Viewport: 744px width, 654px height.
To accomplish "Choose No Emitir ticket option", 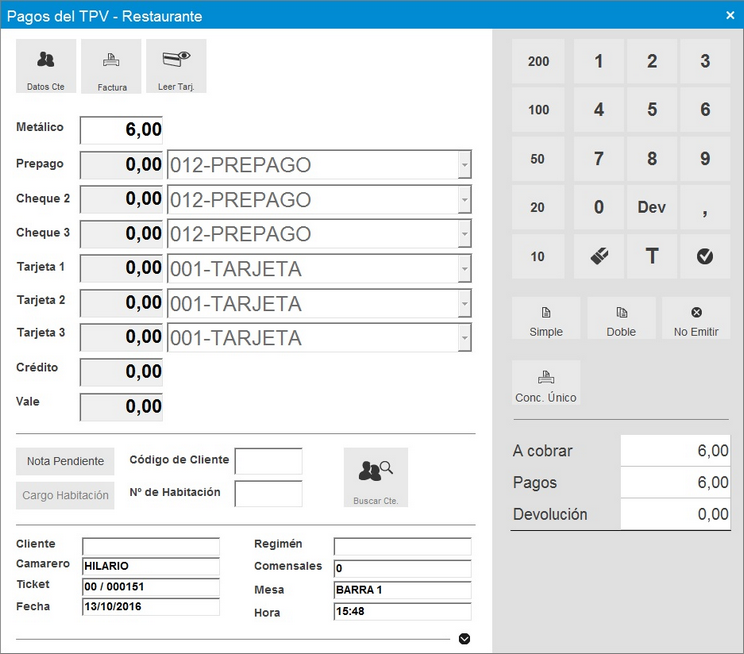I will click(x=696, y=318).
